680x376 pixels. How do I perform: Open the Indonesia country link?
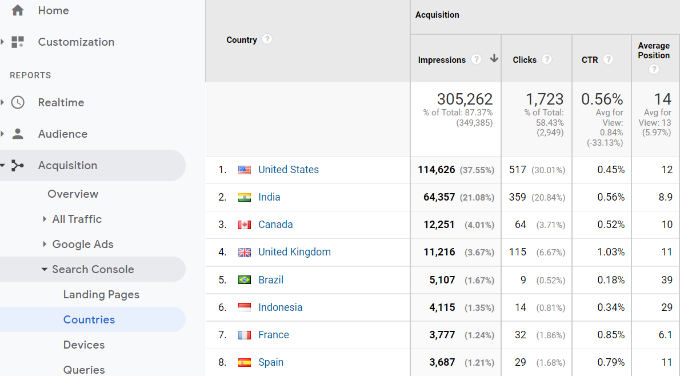(280, 307)
